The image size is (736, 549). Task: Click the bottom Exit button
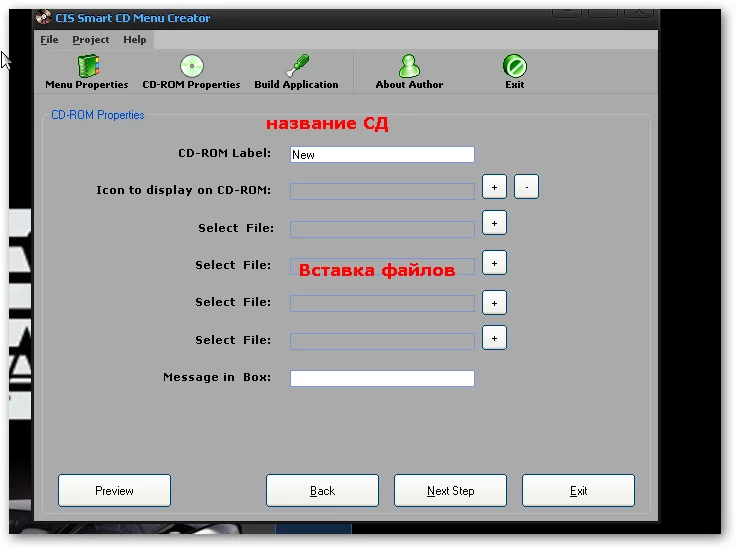tap(578, 490)
